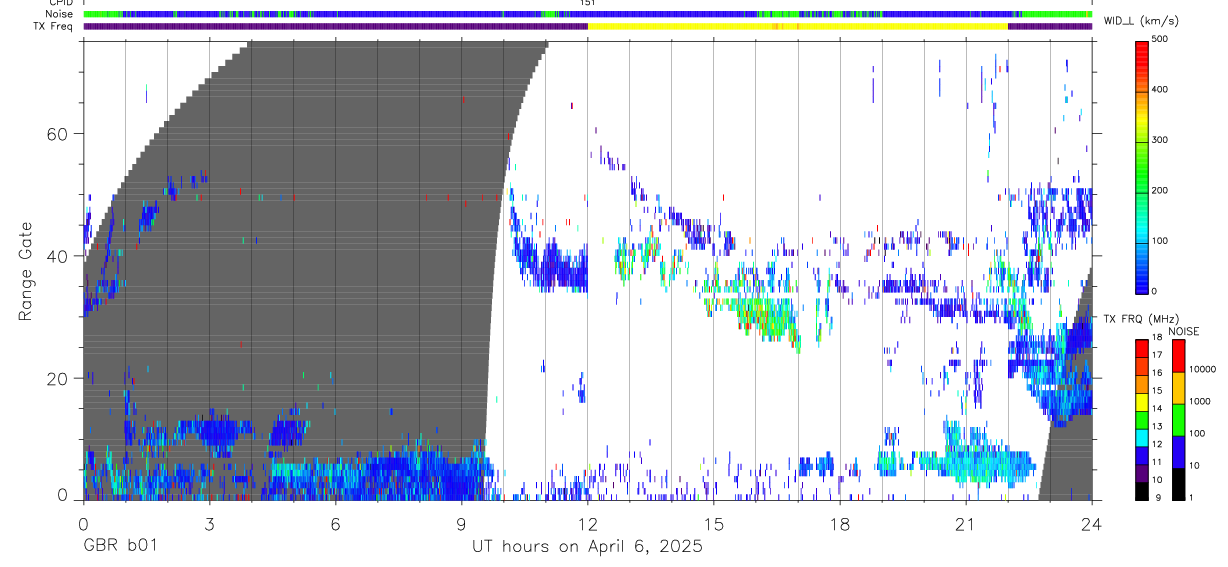Image resolution: width=1228 pixels, height=567 pixels.
Task: Click the 9 label on UT hours axis
Action: click(x=461, y=524)
